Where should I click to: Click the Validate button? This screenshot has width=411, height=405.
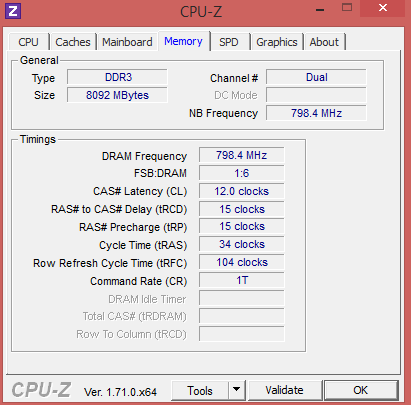pos(284,390)
